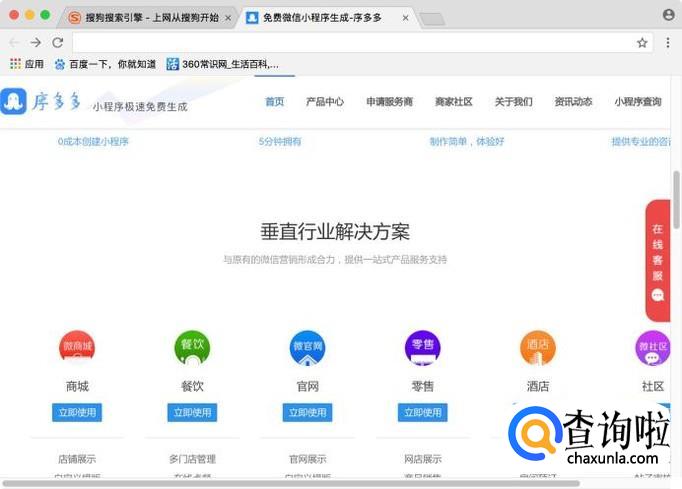Click the browser back arrow
Screen dimensions: 682x489
[14, 43]
